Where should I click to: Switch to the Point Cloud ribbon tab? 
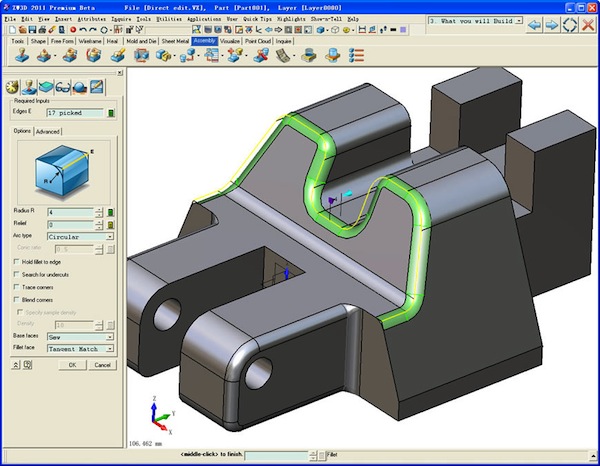(x=258, y=41)
